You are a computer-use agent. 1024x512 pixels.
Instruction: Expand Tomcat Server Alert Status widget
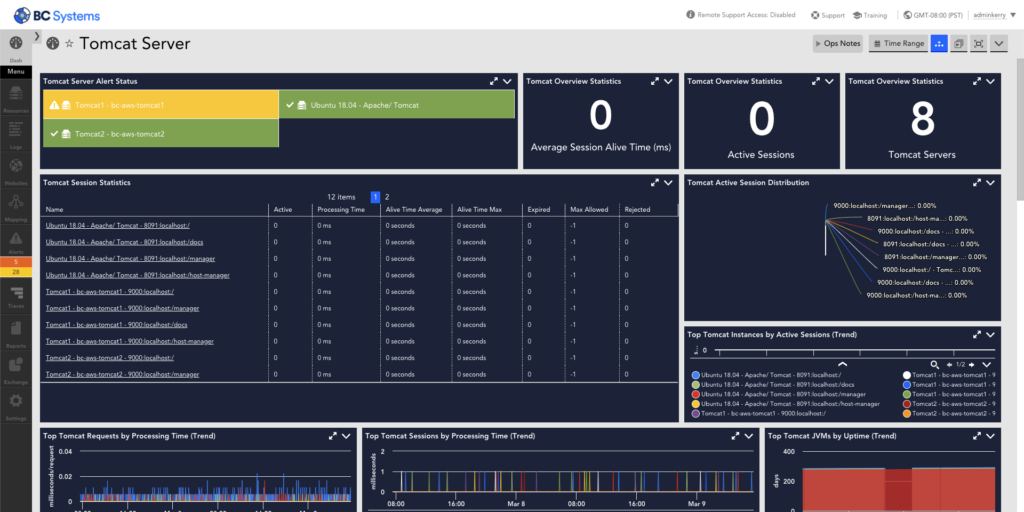pyautogui.click(x=494, y=82)
